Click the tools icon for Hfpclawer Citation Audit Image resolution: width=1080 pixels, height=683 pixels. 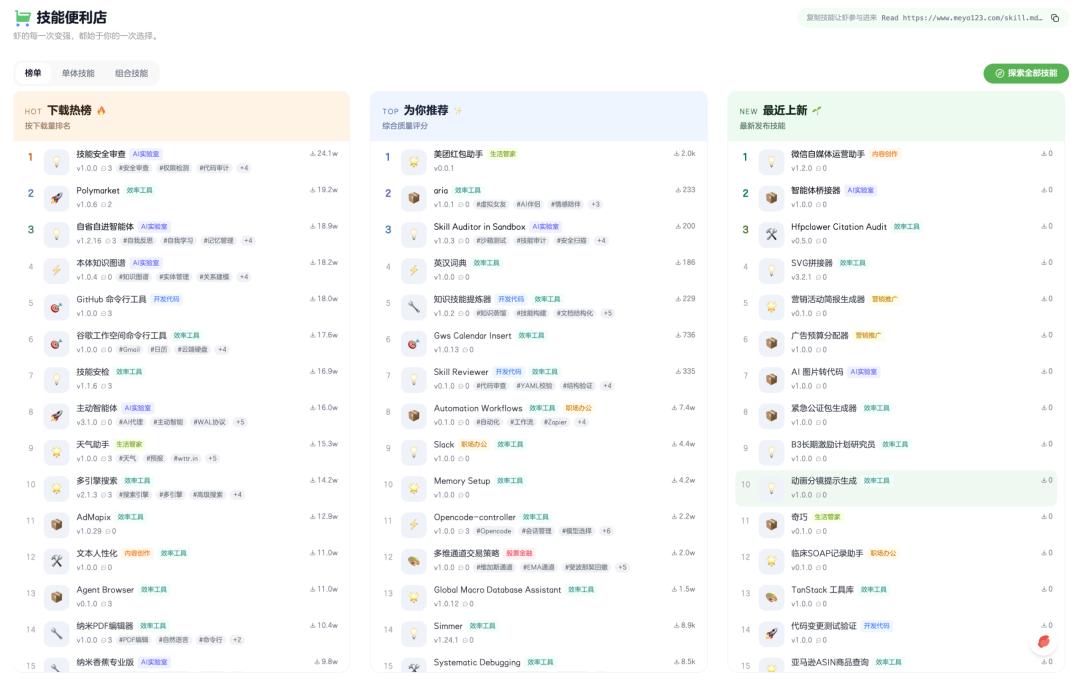(771, 234)
